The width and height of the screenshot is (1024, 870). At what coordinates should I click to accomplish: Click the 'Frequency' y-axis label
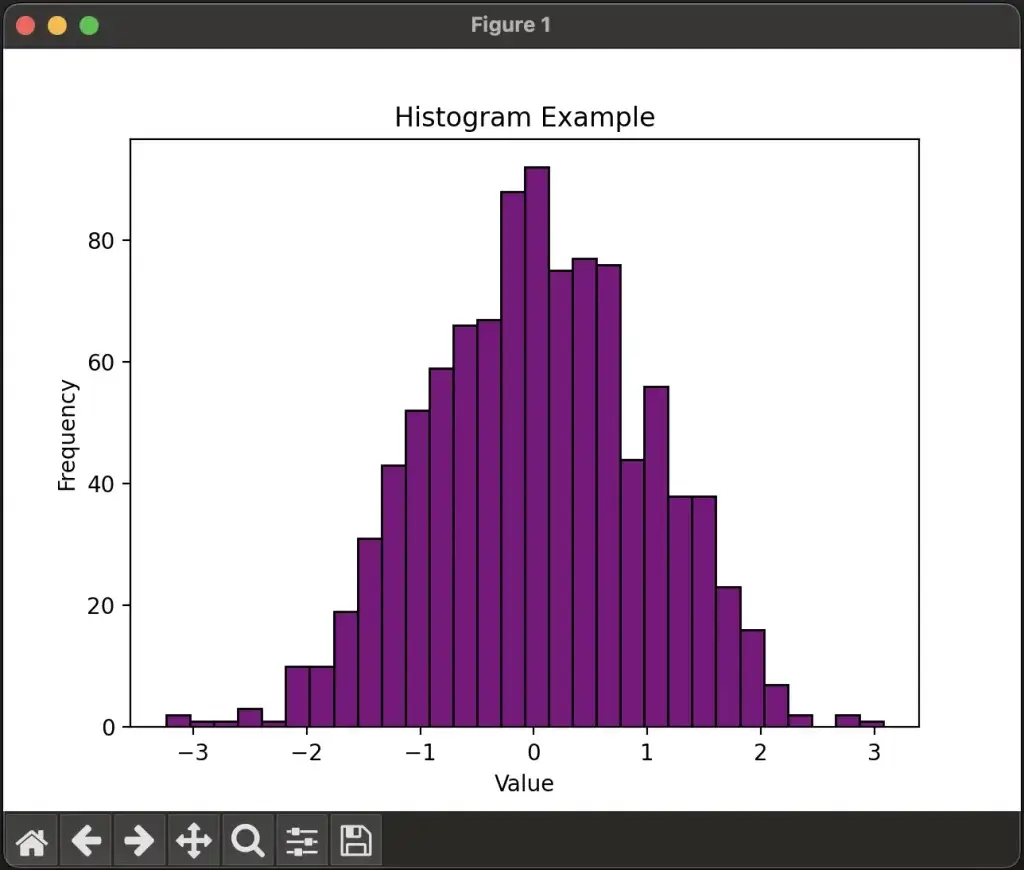pyautogui.click(x=67, y=434)
